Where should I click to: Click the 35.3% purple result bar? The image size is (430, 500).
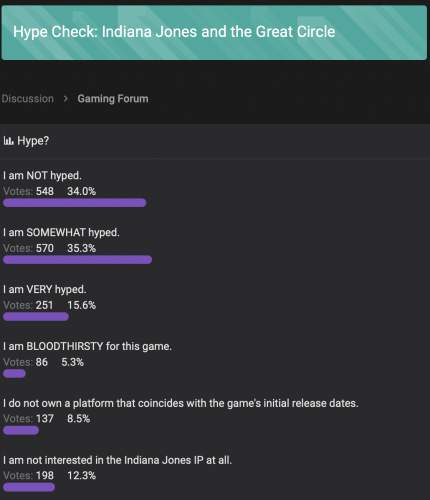coord(78,260)
